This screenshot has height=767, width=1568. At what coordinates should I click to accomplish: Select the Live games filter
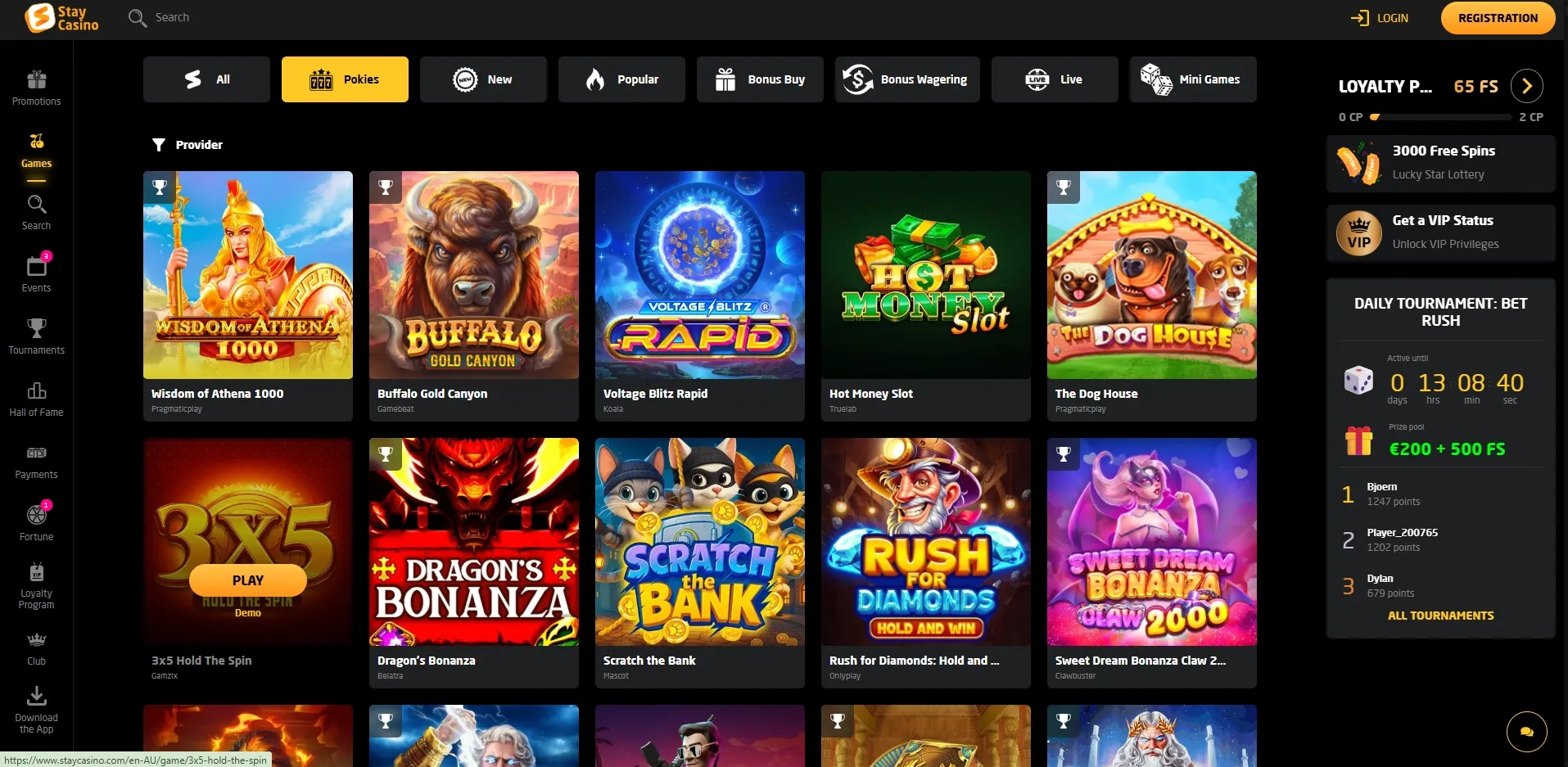pyautogui.click(x=1054, y=79)
